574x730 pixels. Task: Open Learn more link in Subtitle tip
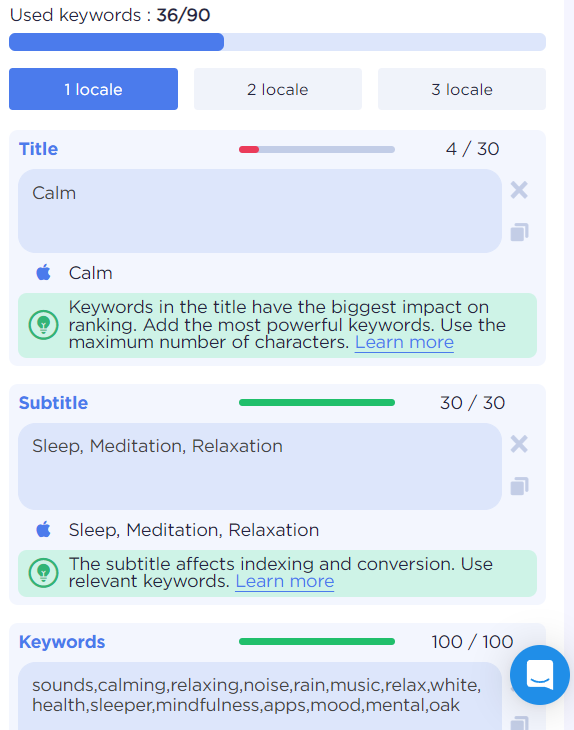pyautogui.click(x=284, y=581)
